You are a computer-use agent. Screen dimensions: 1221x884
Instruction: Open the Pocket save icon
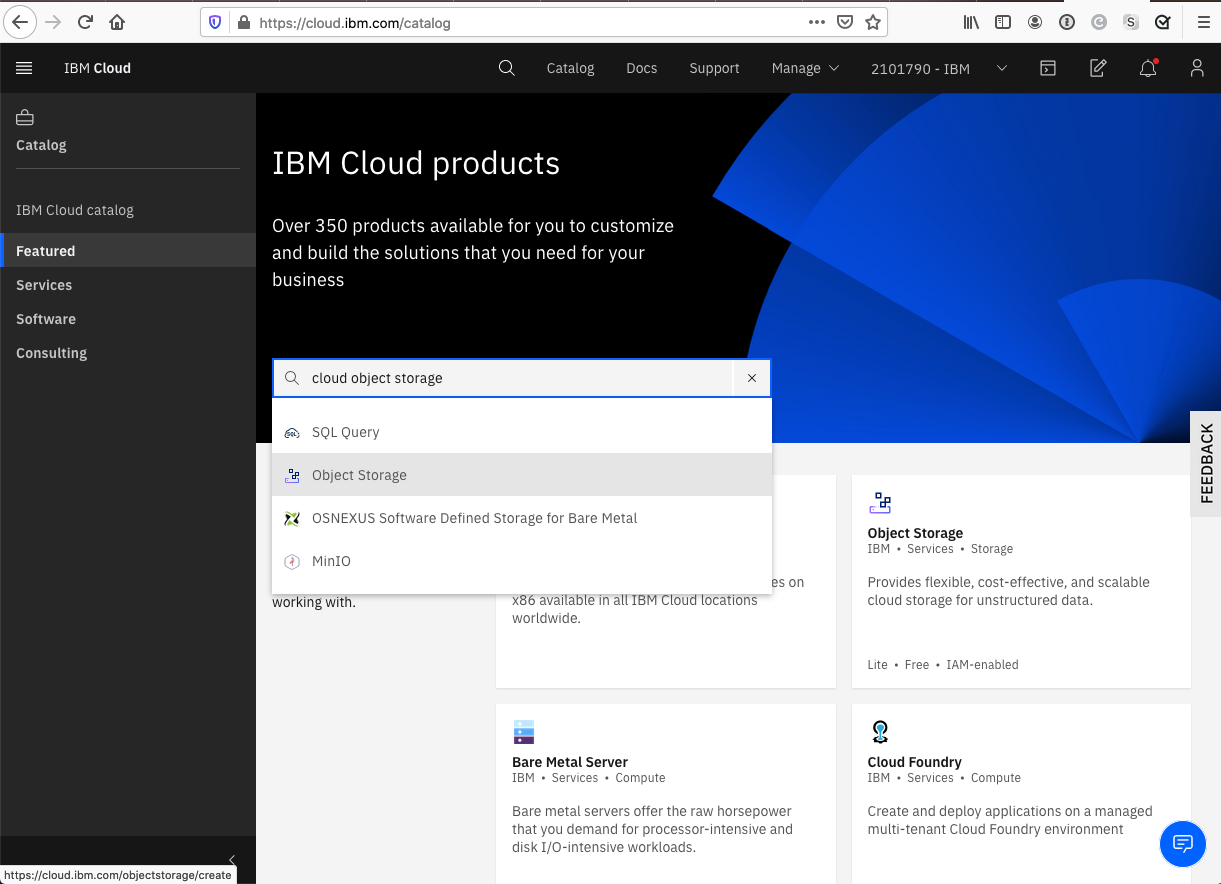pyautogui.click(x=845, y=22)
